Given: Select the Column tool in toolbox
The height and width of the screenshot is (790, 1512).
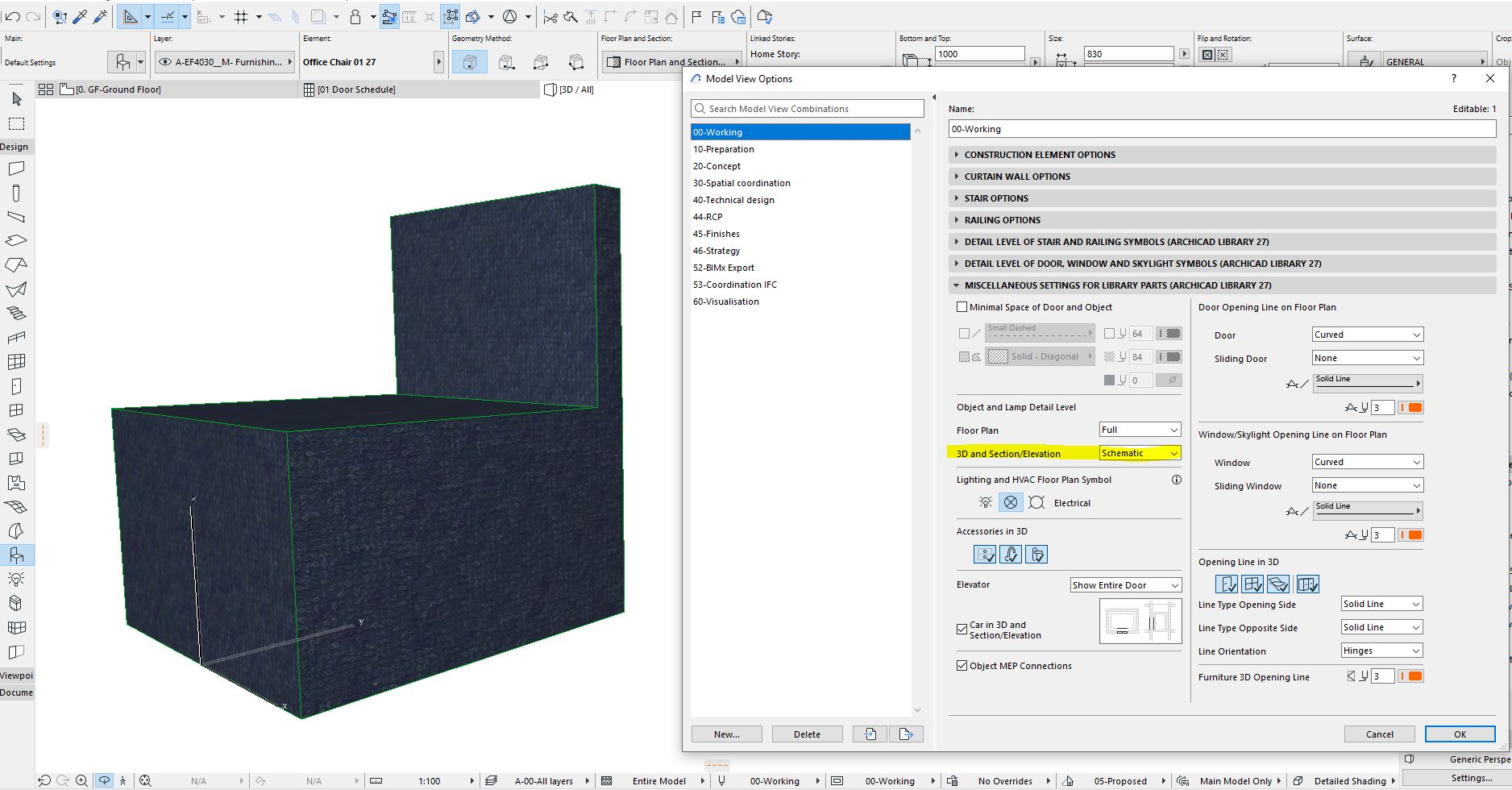Looking at the screenshot, I should [x=17, y=193].
